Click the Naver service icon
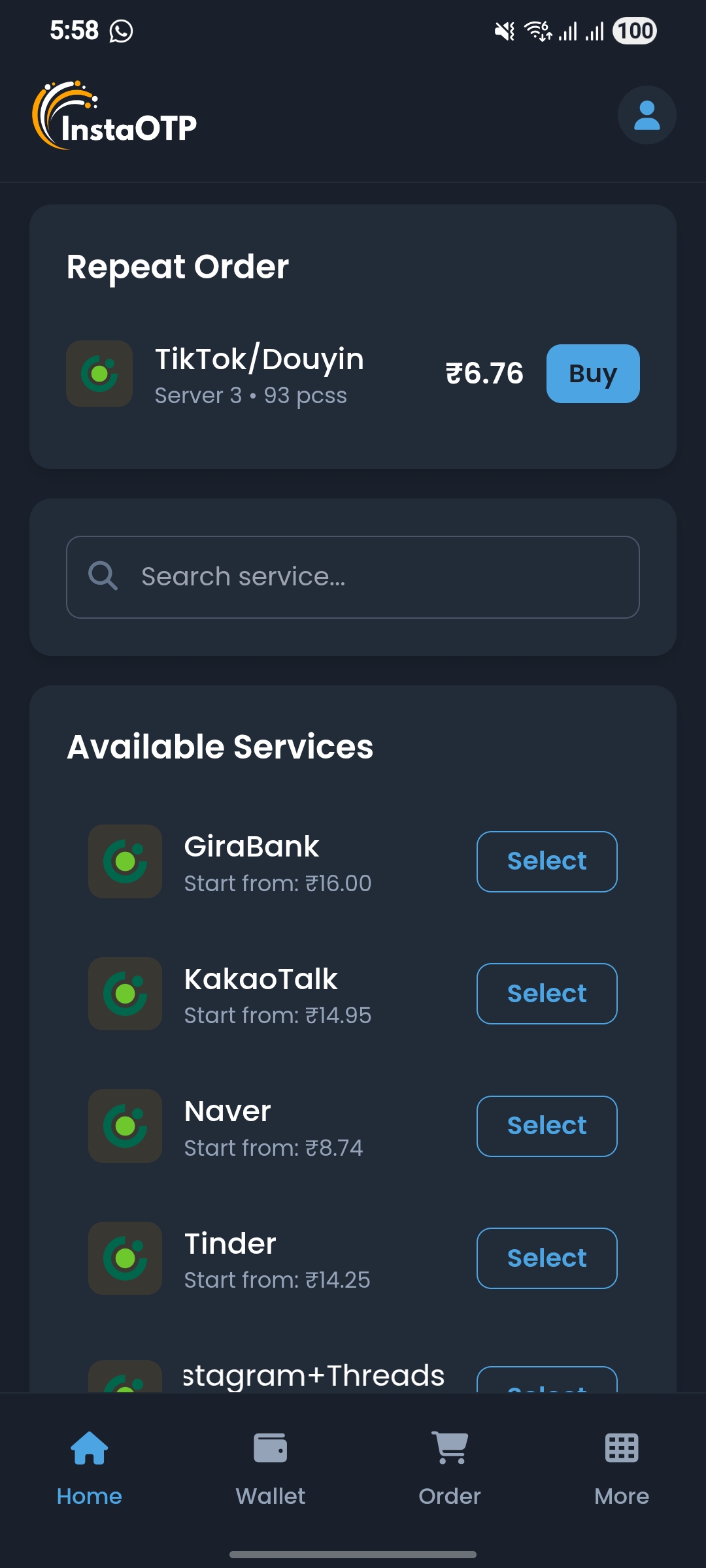This screenshot has width=706, height=1568. (125, 1126)
